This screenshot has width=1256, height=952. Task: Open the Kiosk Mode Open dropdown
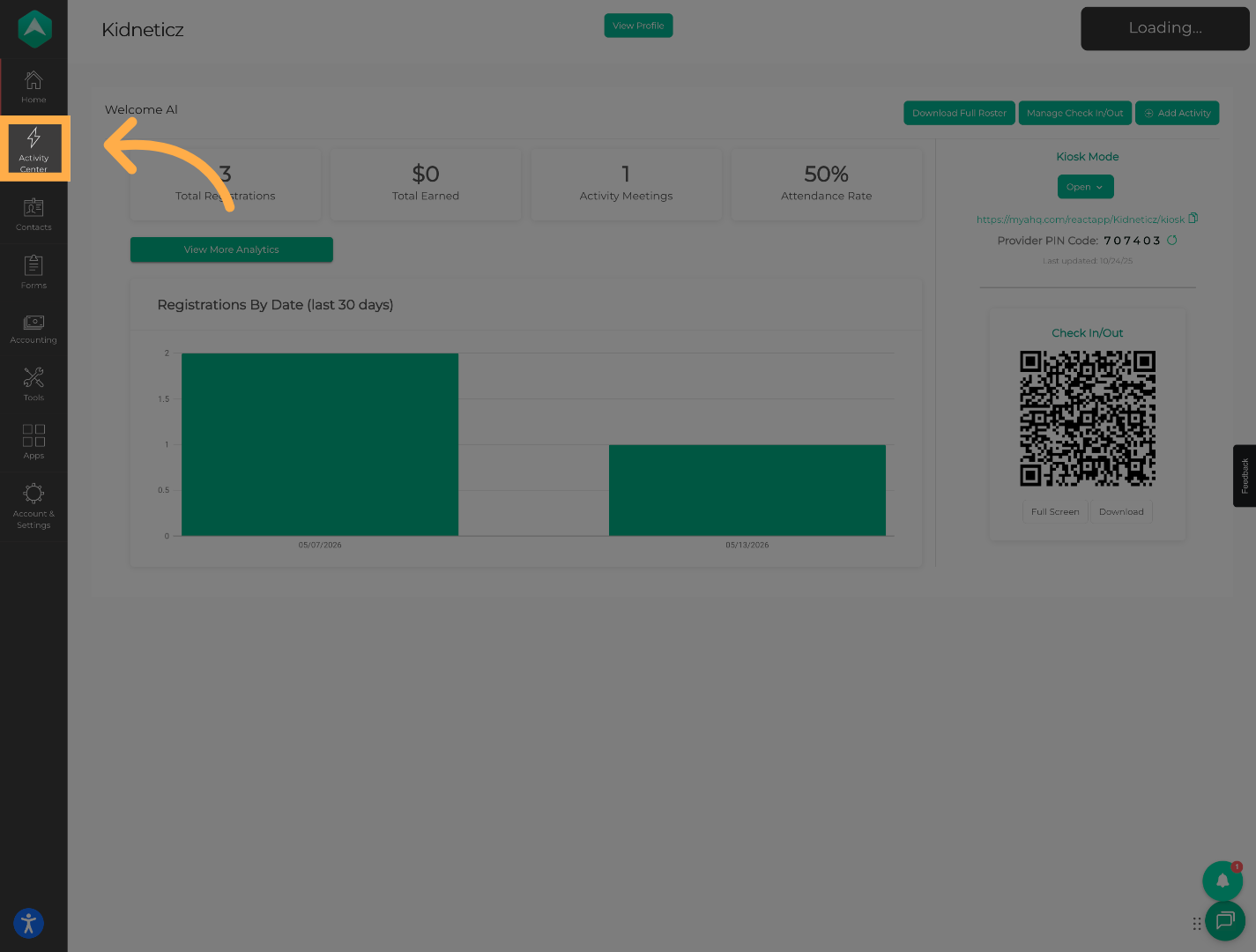tap(1085, 187)
